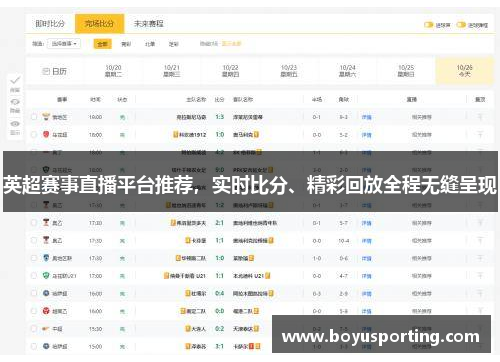Image resolution: width=500 pixels, height=362 pixels.
Task: Switch to the 即时比分 tab
Action: pos(50,24)
